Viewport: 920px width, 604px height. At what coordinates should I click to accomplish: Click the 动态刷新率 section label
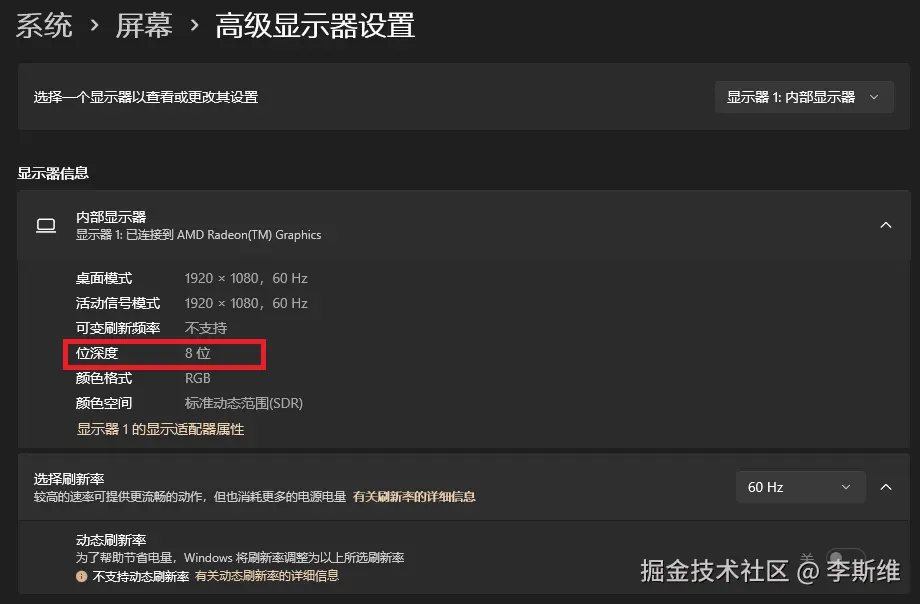pos(110,540)
